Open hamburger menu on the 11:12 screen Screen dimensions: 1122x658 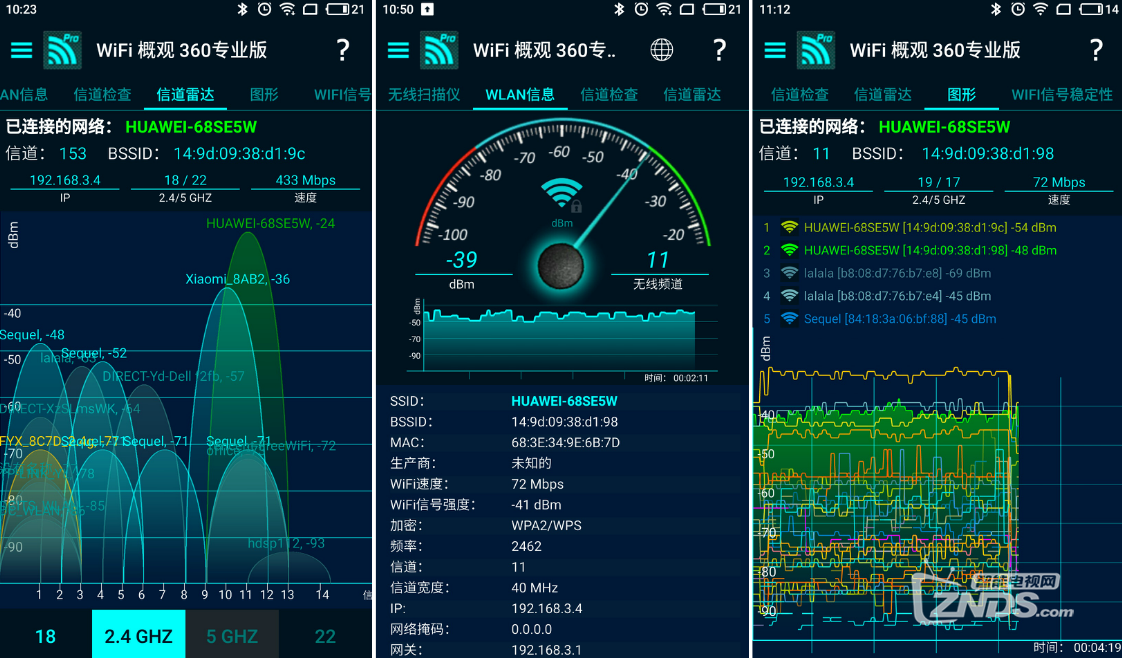775,50
